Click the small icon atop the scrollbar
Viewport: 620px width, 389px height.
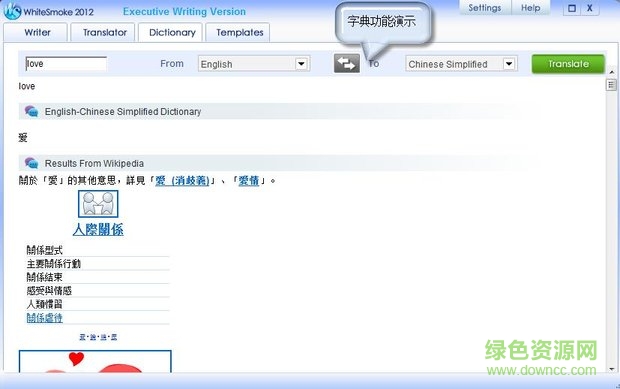(x=611, y=85)
